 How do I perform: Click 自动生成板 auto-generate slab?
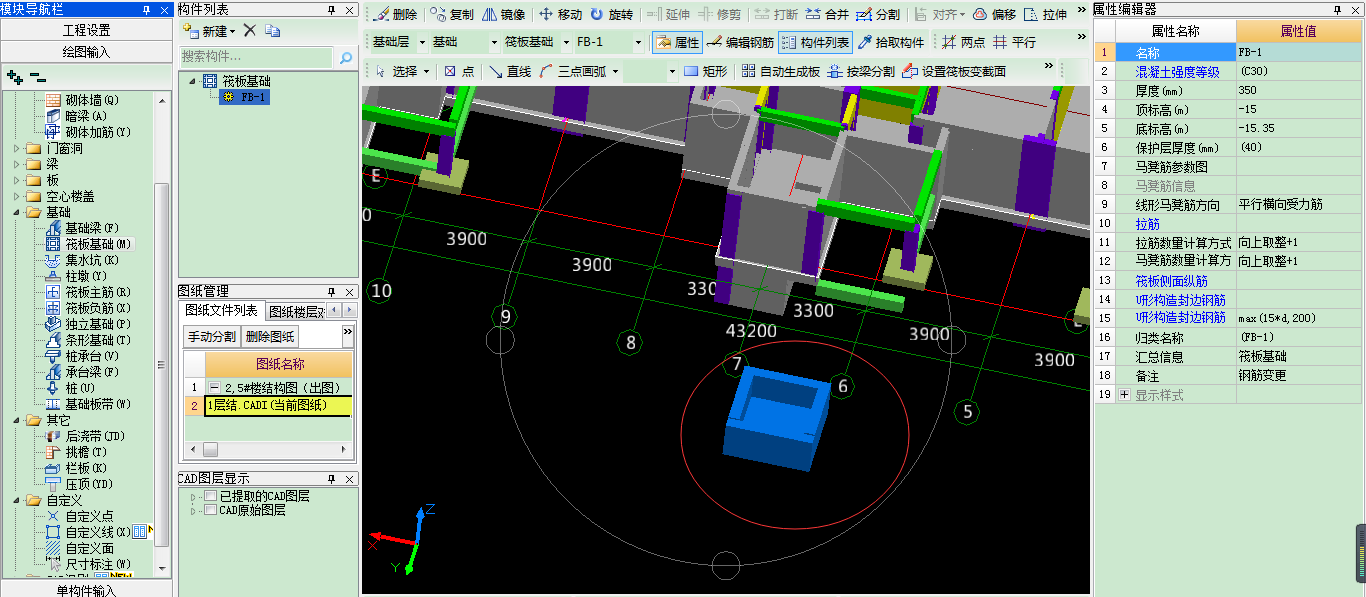pyautogui.click(x=780, y=71)
